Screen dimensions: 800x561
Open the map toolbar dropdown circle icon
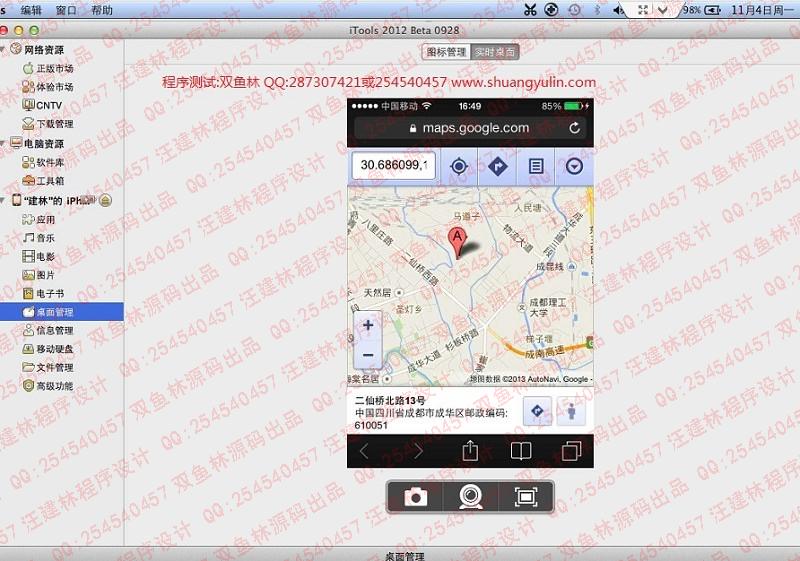click(x=574, y=166)
